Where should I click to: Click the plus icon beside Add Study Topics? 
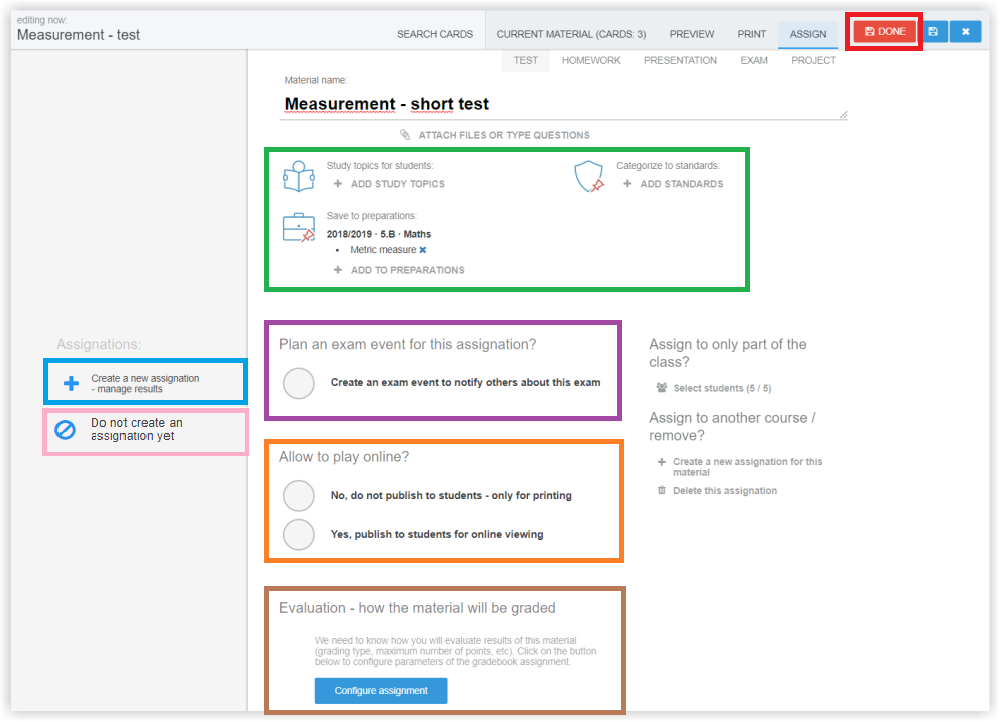(x=338, y=184)
